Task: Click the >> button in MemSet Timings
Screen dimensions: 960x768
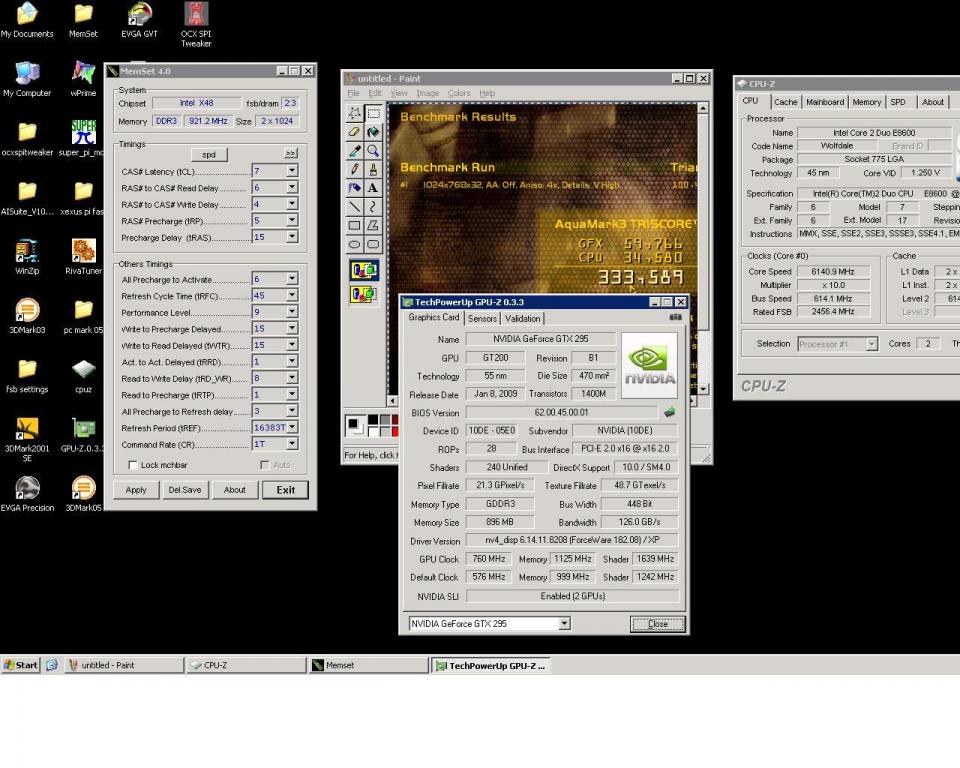Action: [x=290, y=153]
